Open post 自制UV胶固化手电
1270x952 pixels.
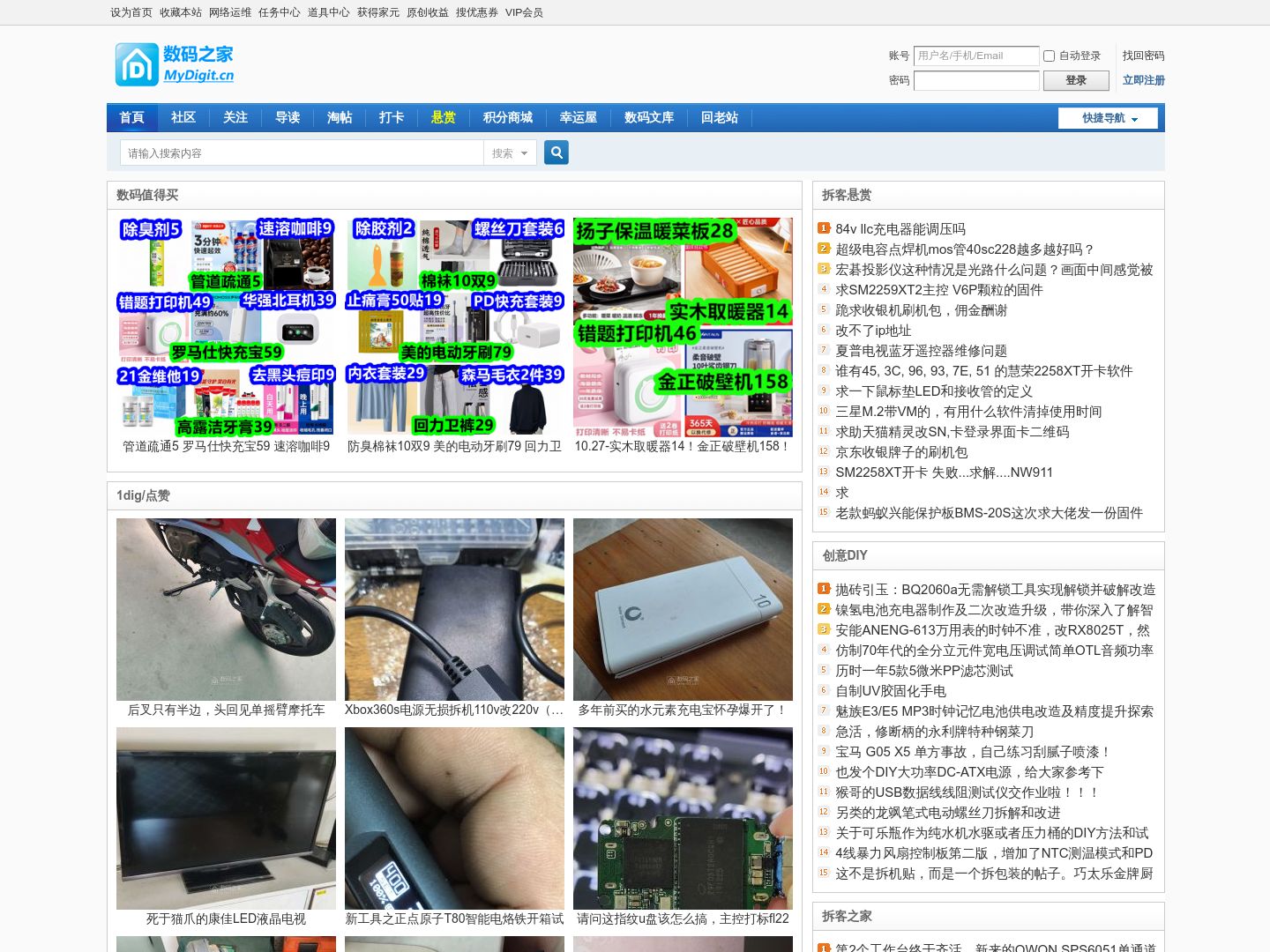pyautogui.click(x=891, y=691)
